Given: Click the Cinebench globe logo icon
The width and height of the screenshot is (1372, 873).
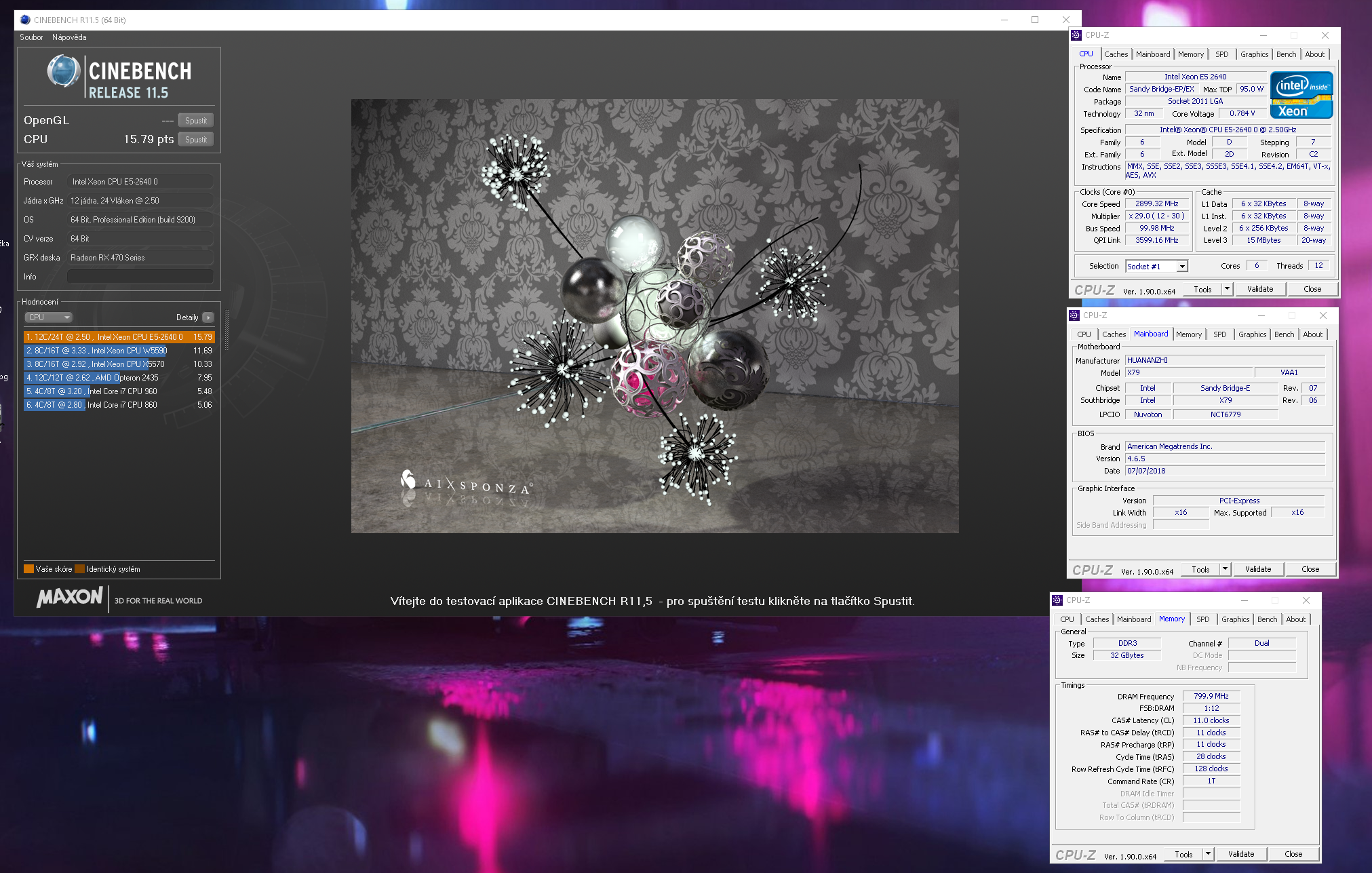Looking at the screenshot, I should 64,71.
